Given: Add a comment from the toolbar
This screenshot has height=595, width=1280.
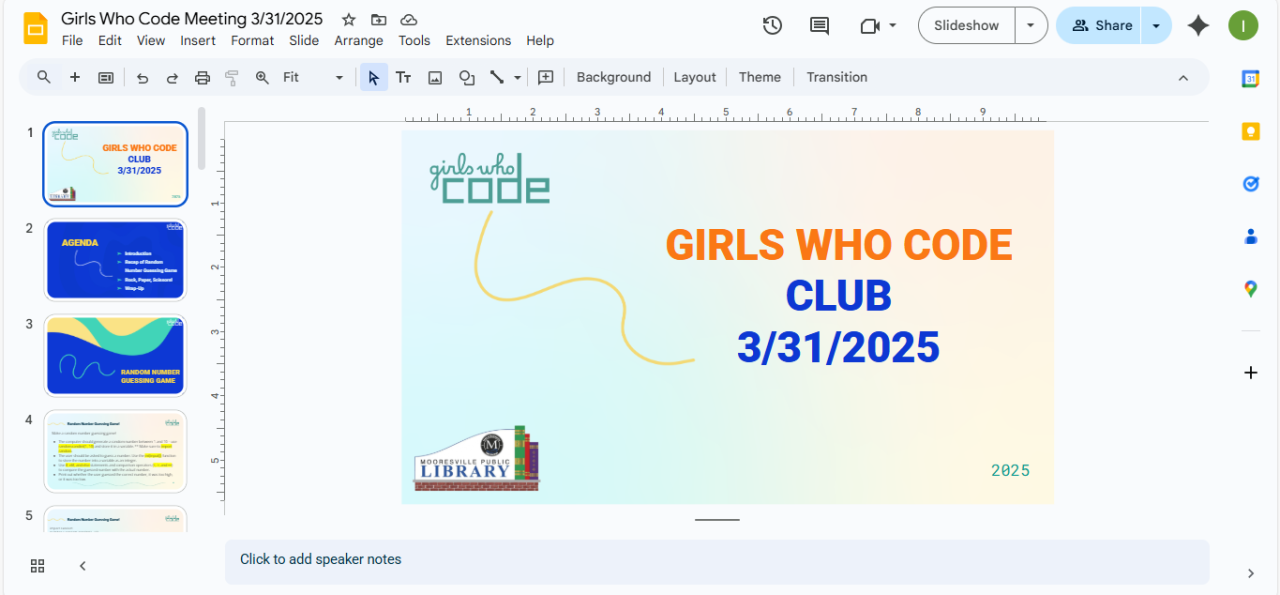Looking at the screenshot, I should (x=546, y=77).
